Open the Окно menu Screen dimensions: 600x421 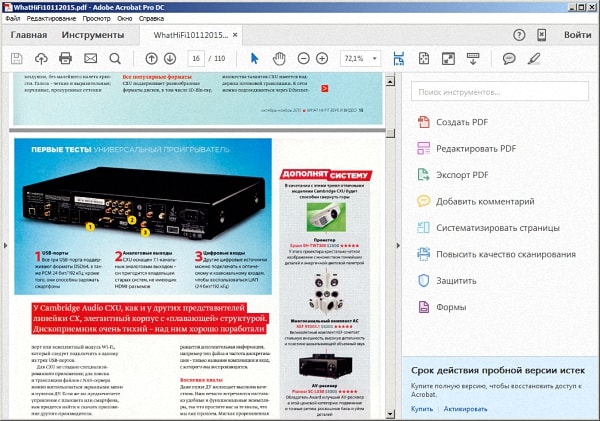(x=125, y=18)
